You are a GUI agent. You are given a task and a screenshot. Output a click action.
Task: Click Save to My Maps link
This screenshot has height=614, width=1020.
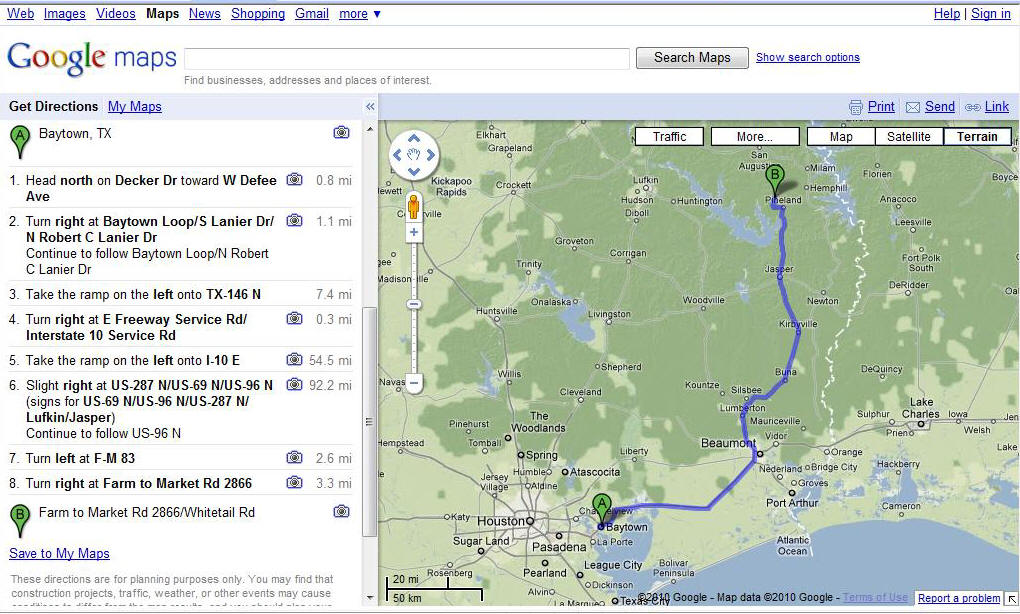point(59,554)
